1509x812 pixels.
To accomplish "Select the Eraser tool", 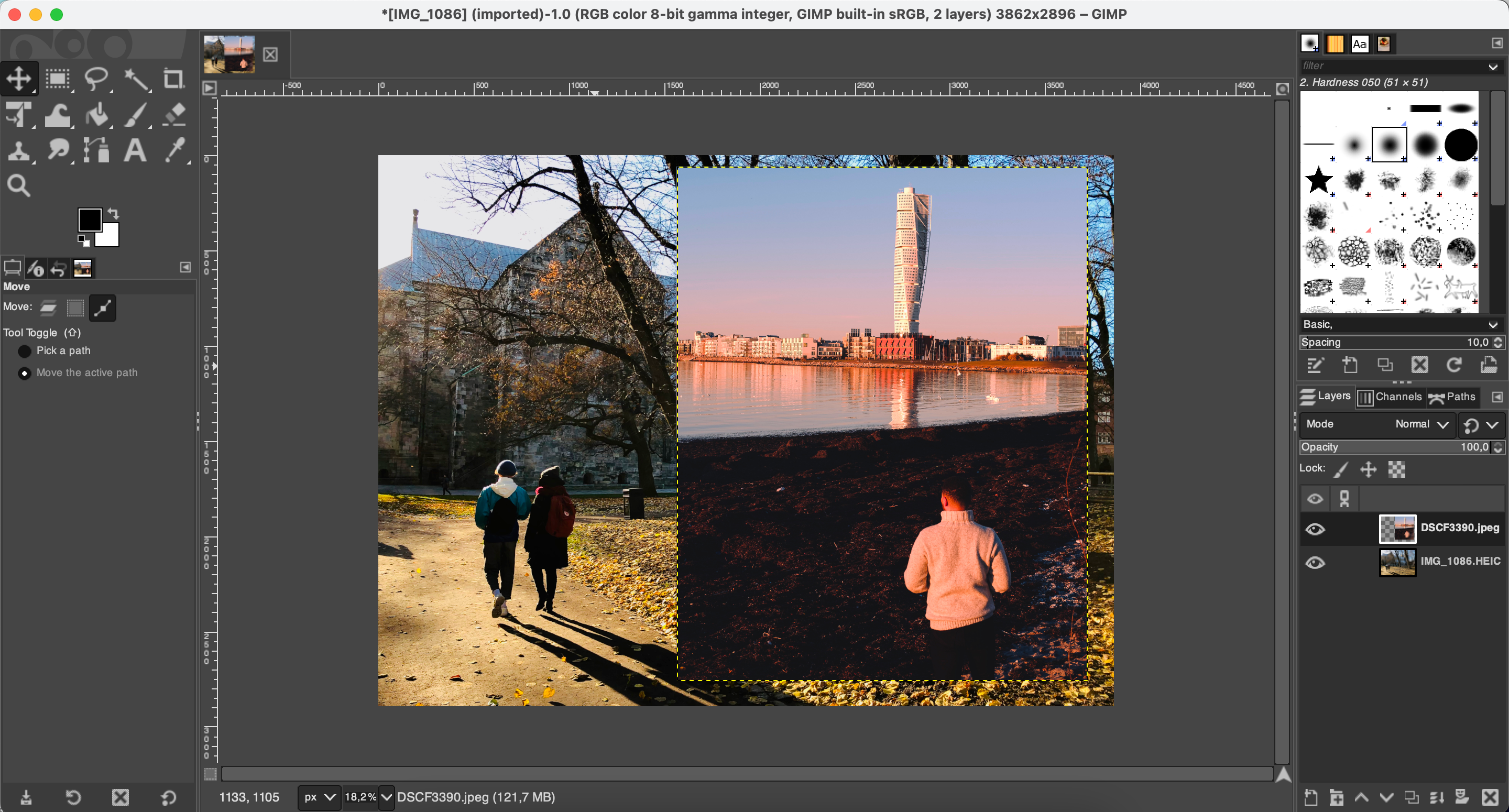I will [173, 115].
